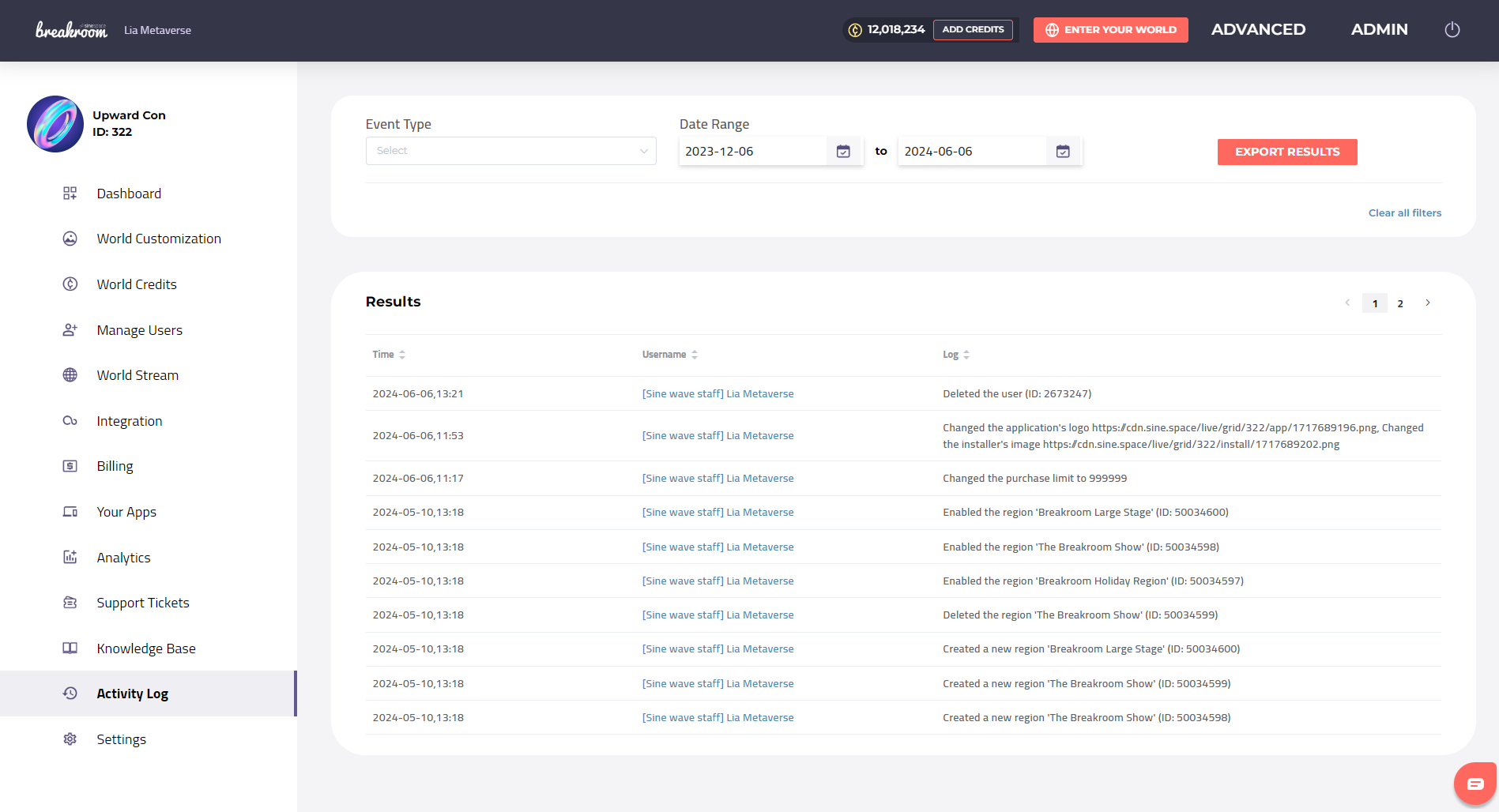
Task: Click 'Enabled the region Breakroom Large Stage' log
Action: pyautogui.click(x=1085, y=513)
